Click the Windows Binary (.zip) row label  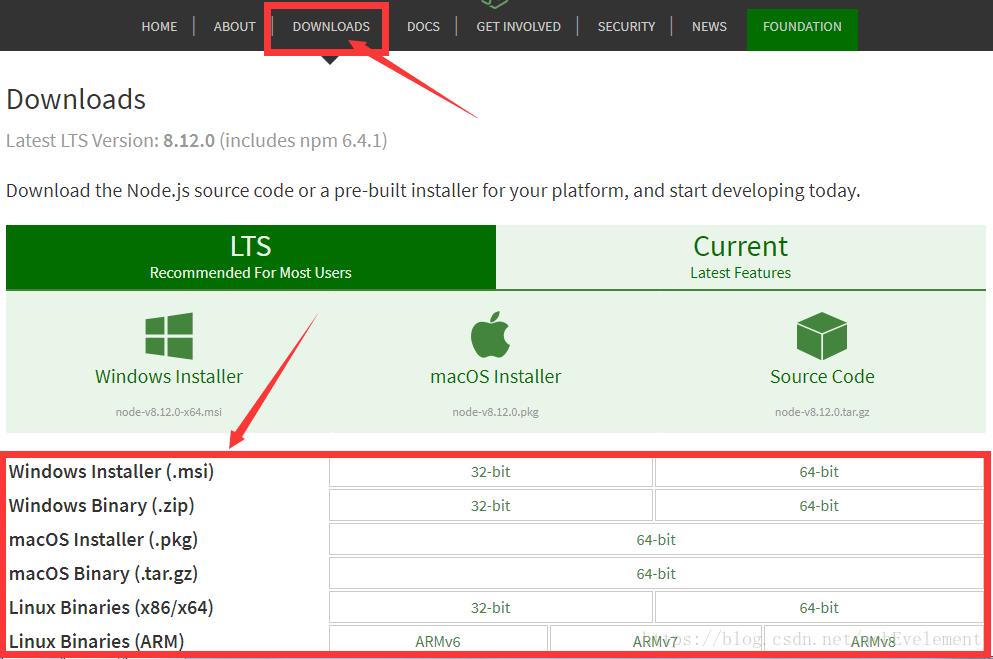[x=101, y=506]
